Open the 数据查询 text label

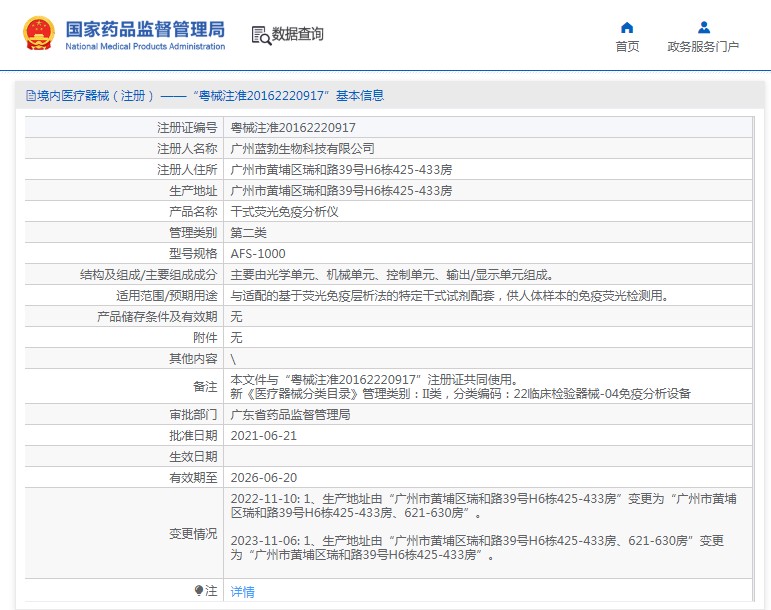298,34
